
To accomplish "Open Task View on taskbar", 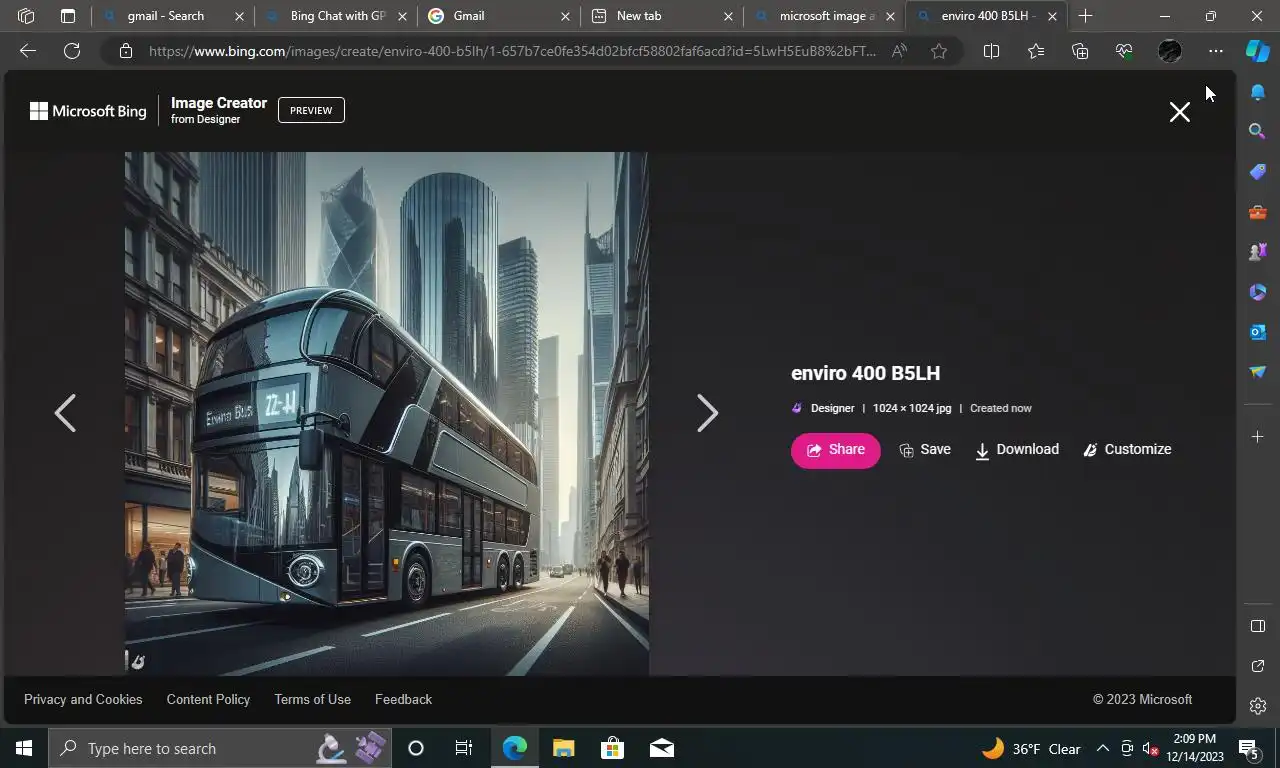I will [463, 748].
